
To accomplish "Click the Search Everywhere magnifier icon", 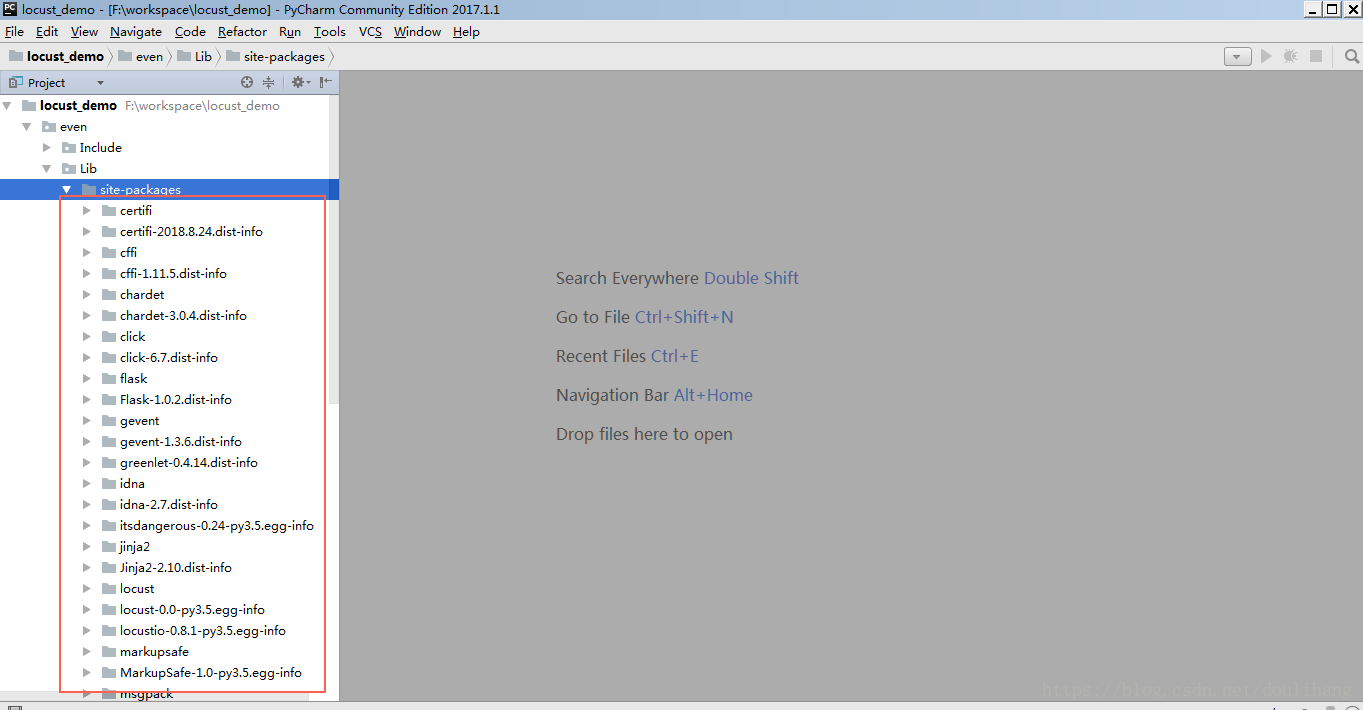I will click(1351, 57).
